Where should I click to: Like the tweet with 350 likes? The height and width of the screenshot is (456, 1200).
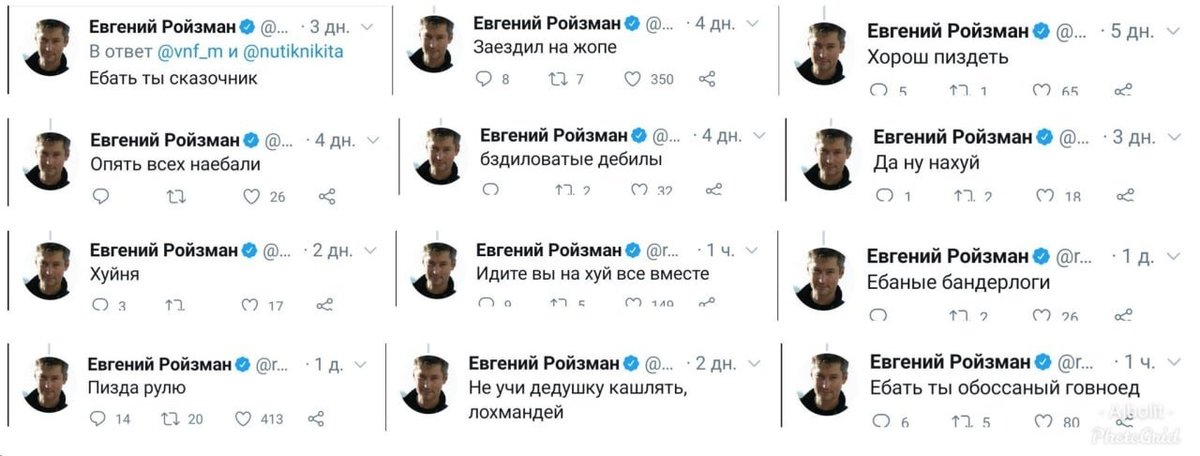[x=634, y=79]
